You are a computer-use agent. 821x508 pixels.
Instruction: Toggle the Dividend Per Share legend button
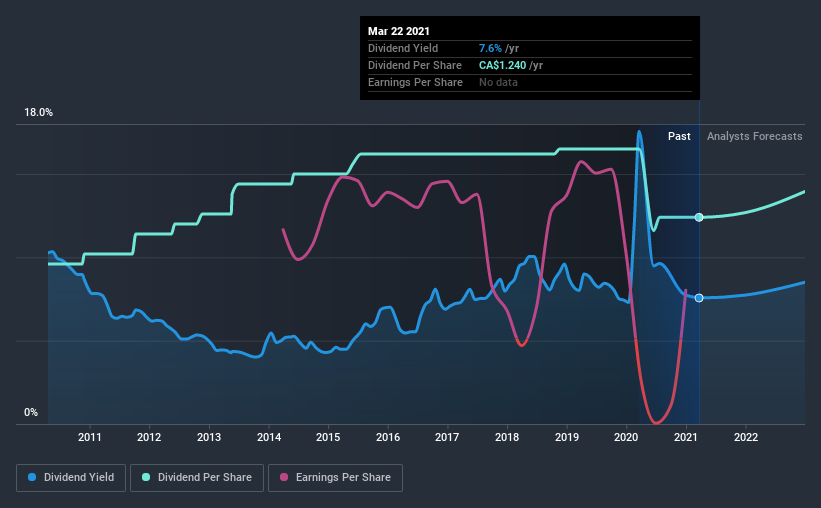click(x=197, y=478)
